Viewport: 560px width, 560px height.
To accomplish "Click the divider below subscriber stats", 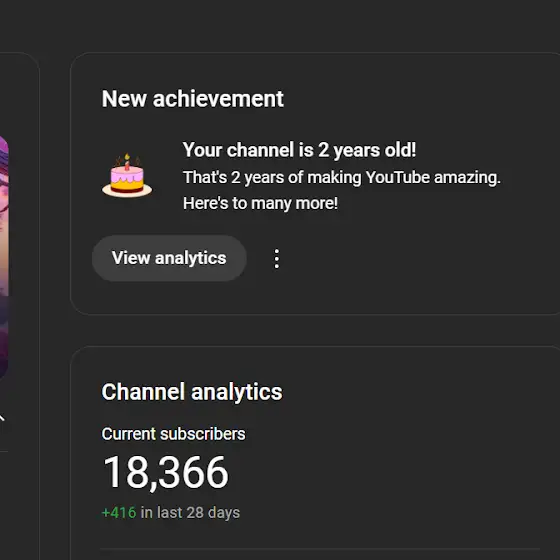I will pos(320,549).
